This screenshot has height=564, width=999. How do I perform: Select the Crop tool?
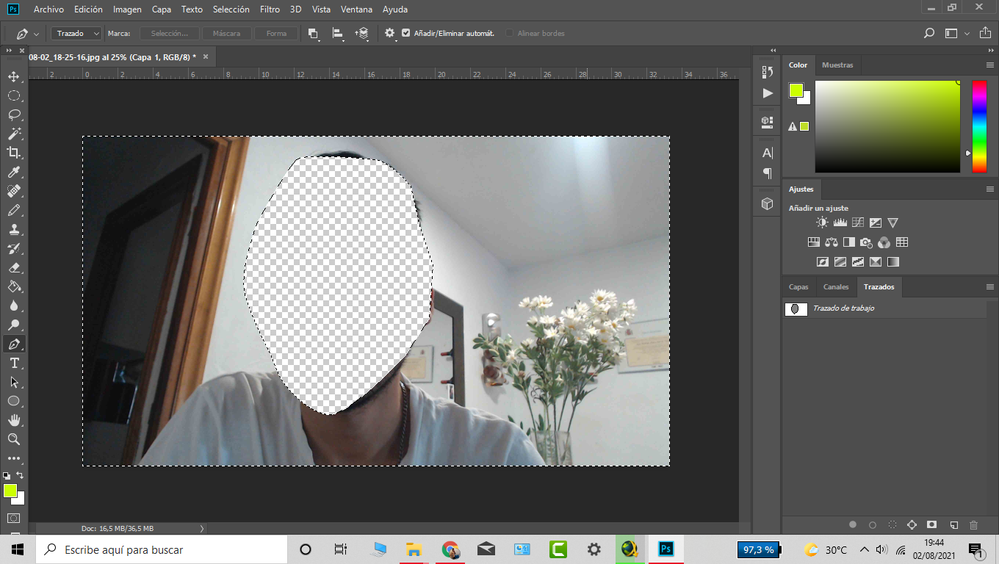[x=14, y=153]
